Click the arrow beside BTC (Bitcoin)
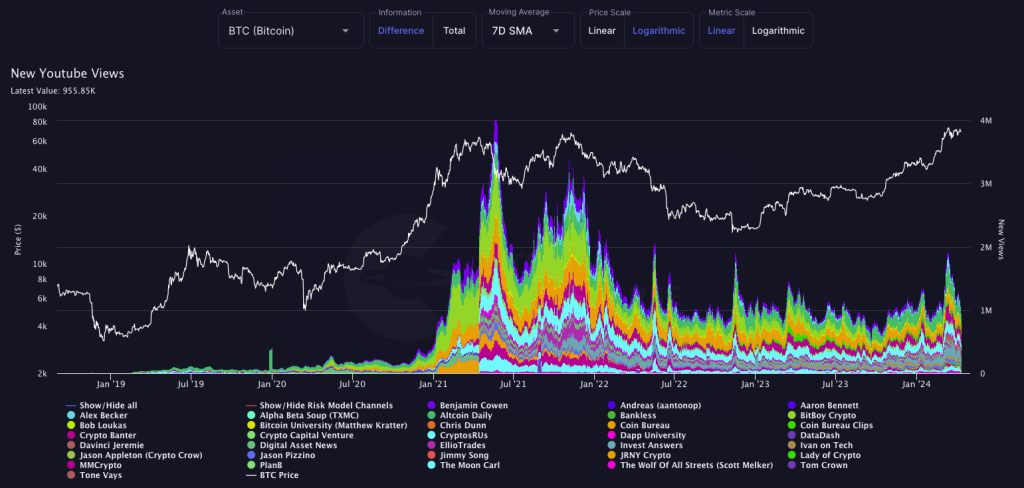The width and height of the screenshot is (1024, 488). click(x=346, y=31)
